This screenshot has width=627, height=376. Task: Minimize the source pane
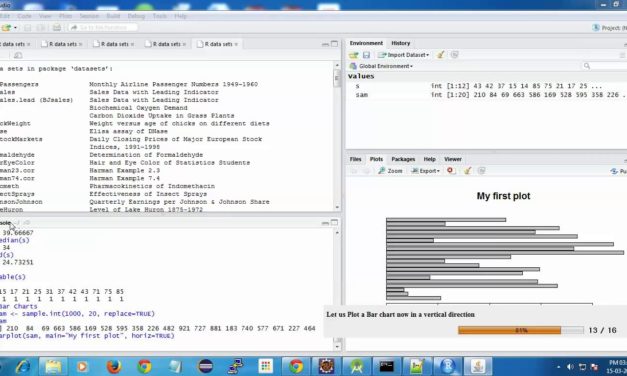(325, 44)
